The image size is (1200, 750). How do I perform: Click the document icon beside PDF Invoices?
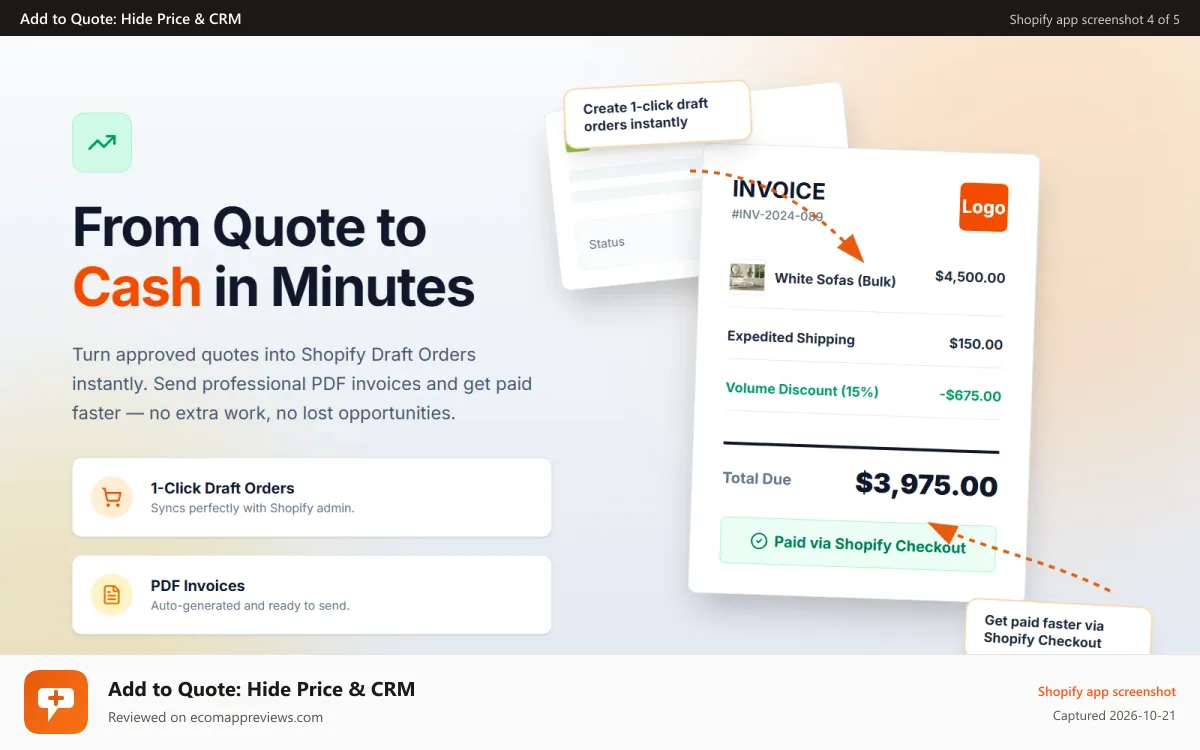(112, 595)
